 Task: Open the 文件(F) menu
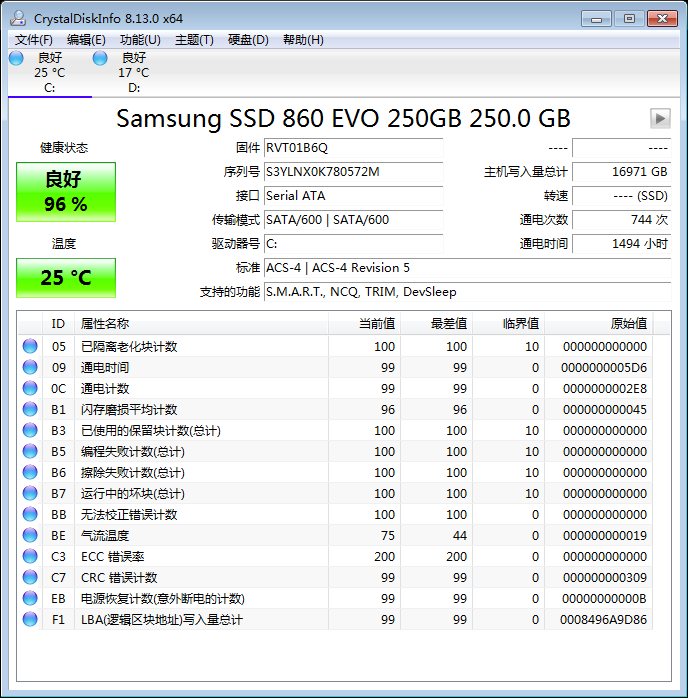34,40
